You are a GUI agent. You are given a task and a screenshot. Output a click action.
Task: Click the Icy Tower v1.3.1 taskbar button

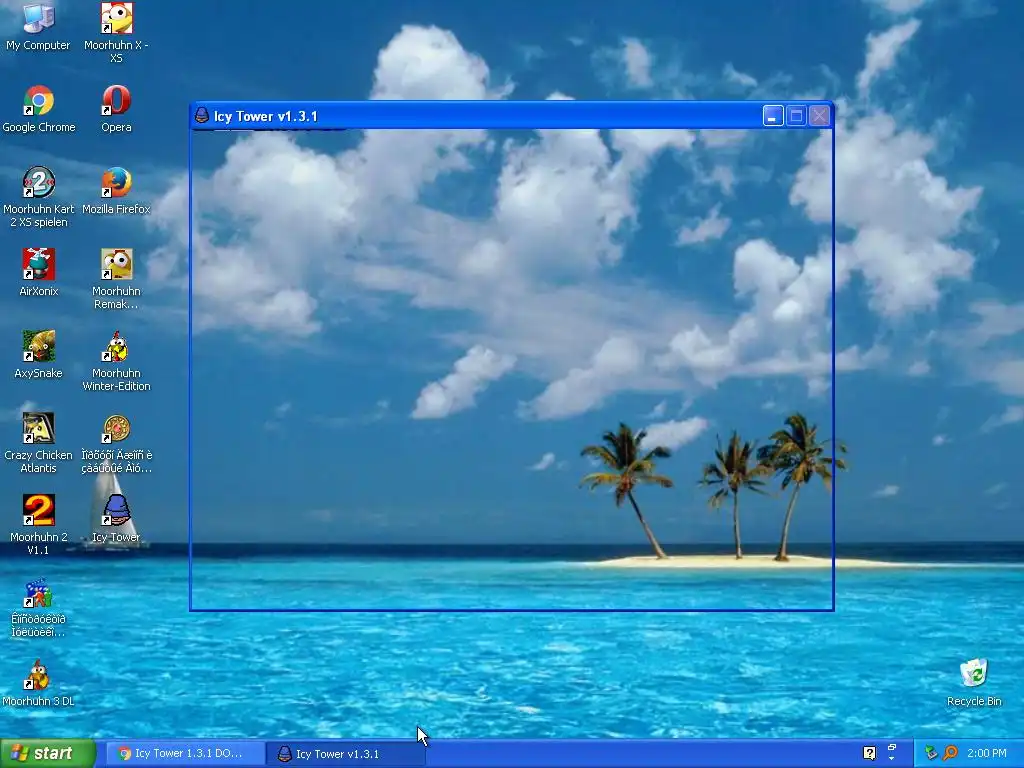click(346, 754)
